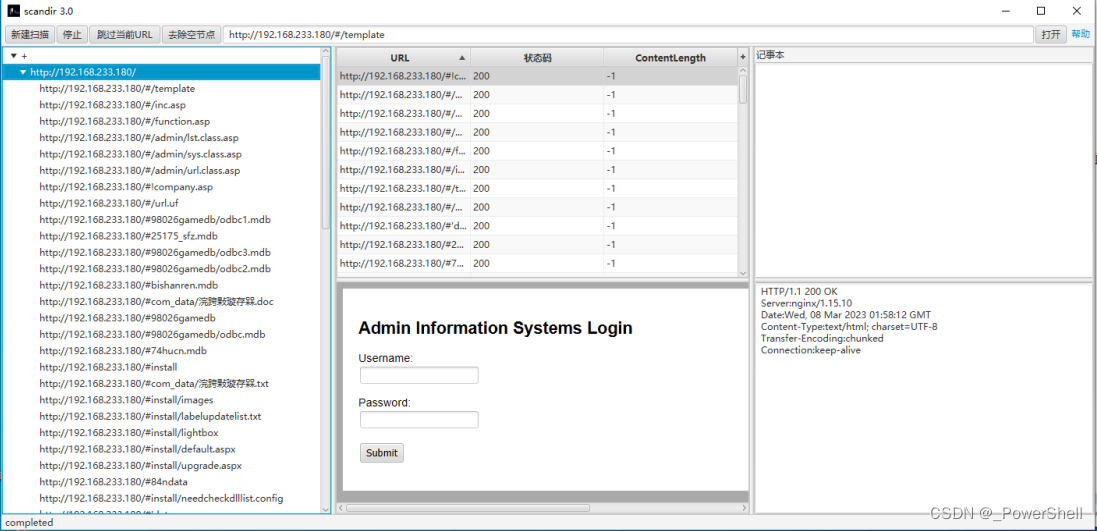Select tree item /#!company.asp
Screen dimensions: 1097x531
click(126, 187)
